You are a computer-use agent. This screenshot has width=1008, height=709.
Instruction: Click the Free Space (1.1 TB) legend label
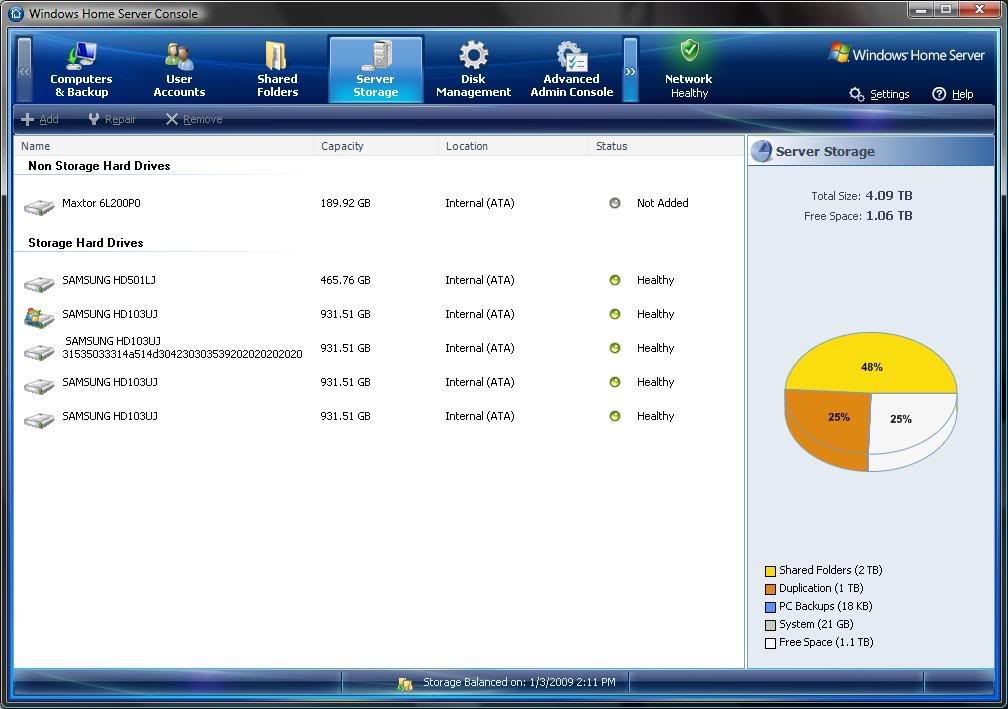click(826, 642)
